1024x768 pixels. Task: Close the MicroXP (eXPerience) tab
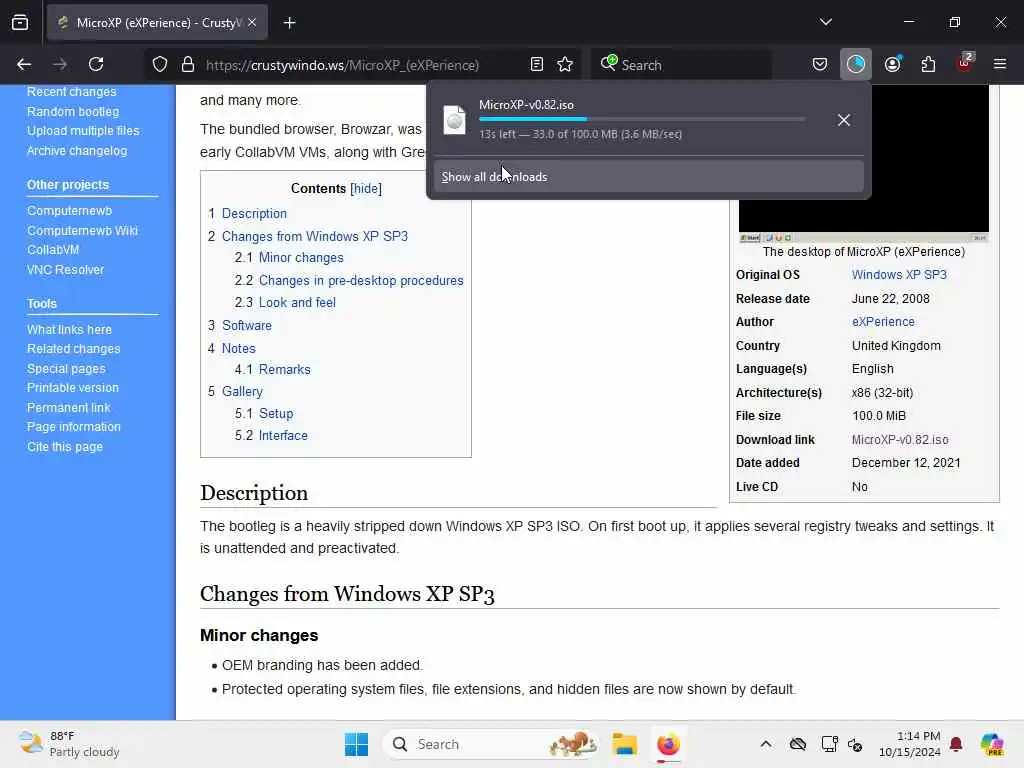[252, 23]
